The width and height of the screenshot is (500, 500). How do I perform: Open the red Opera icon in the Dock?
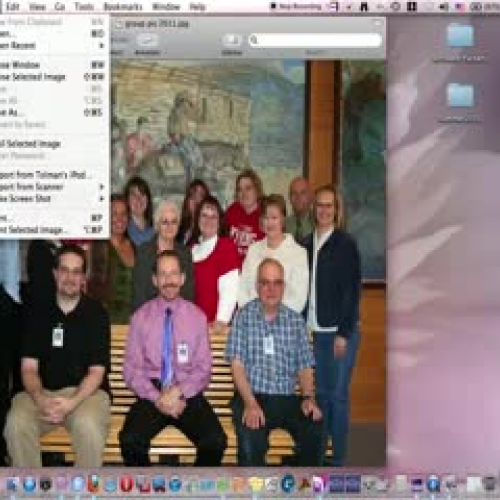coord(126,484)
